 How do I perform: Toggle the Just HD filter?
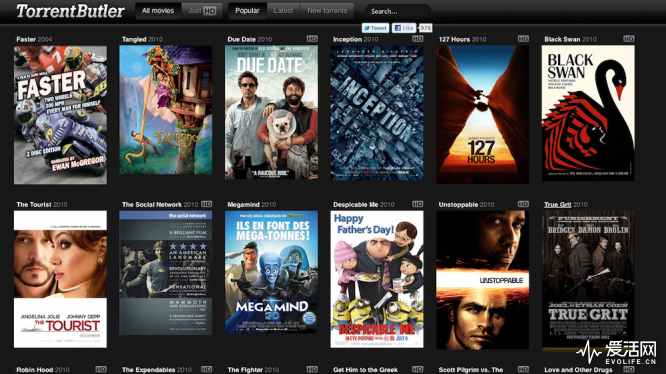point(202,11)
